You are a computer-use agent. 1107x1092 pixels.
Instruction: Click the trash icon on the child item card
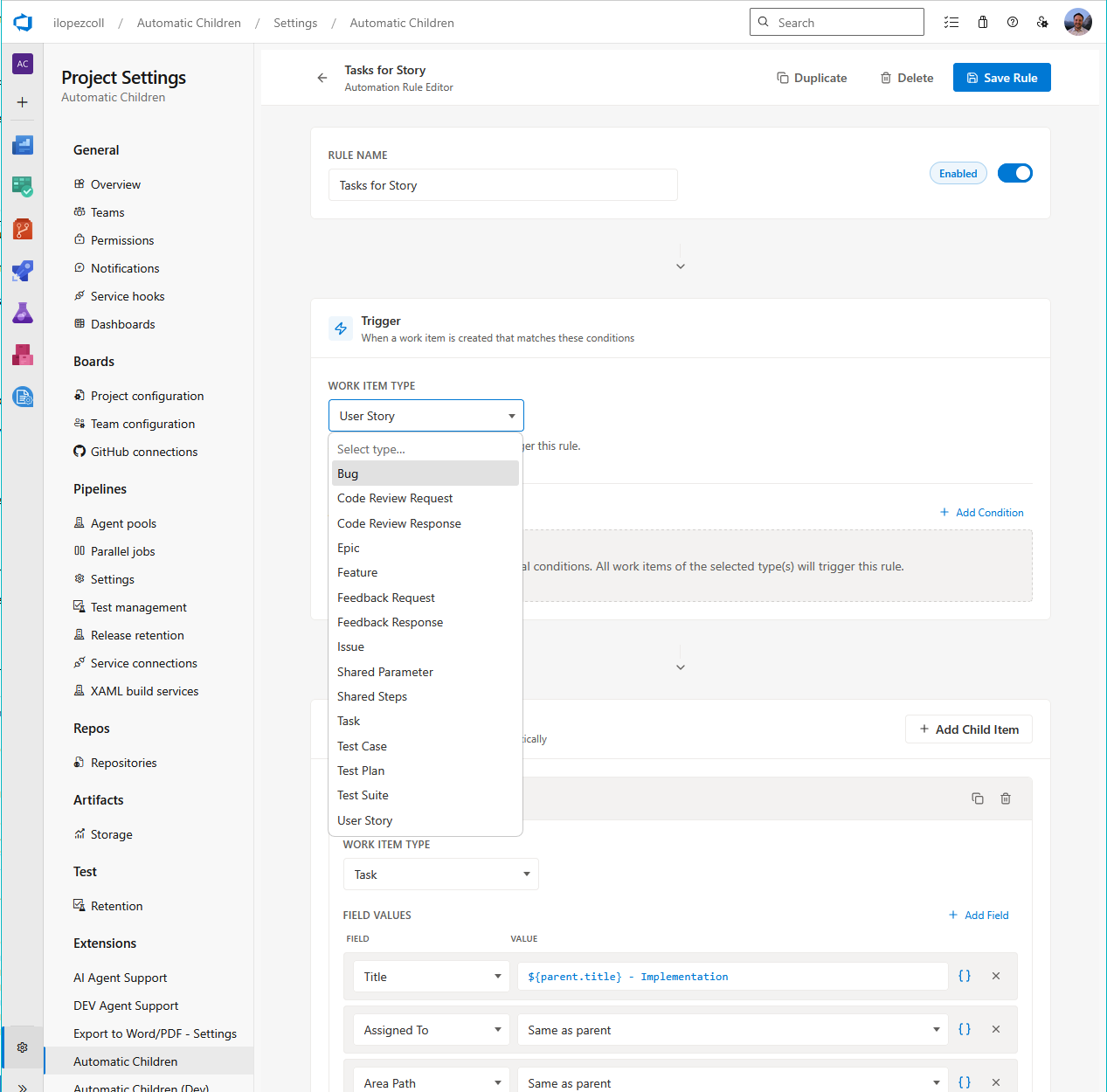(x=1005, y=798)
